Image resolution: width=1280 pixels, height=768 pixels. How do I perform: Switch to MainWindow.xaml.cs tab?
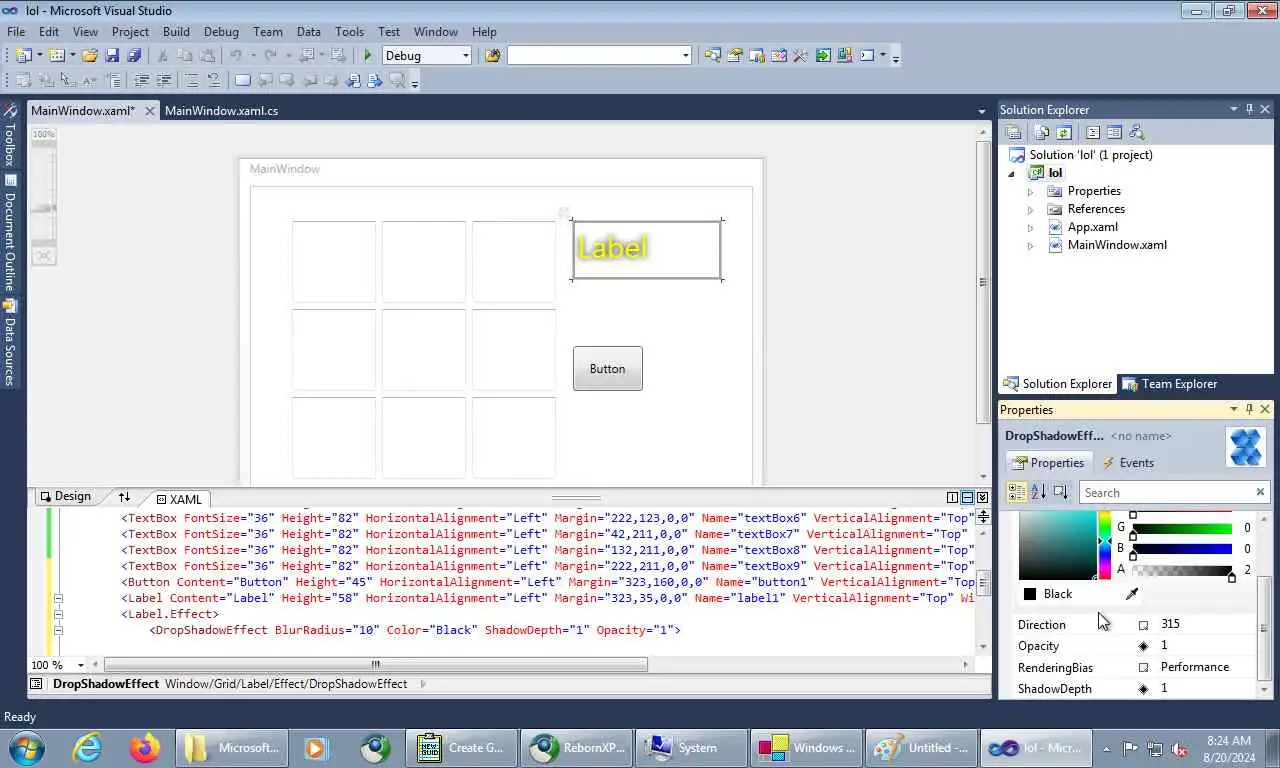(222, 111)
